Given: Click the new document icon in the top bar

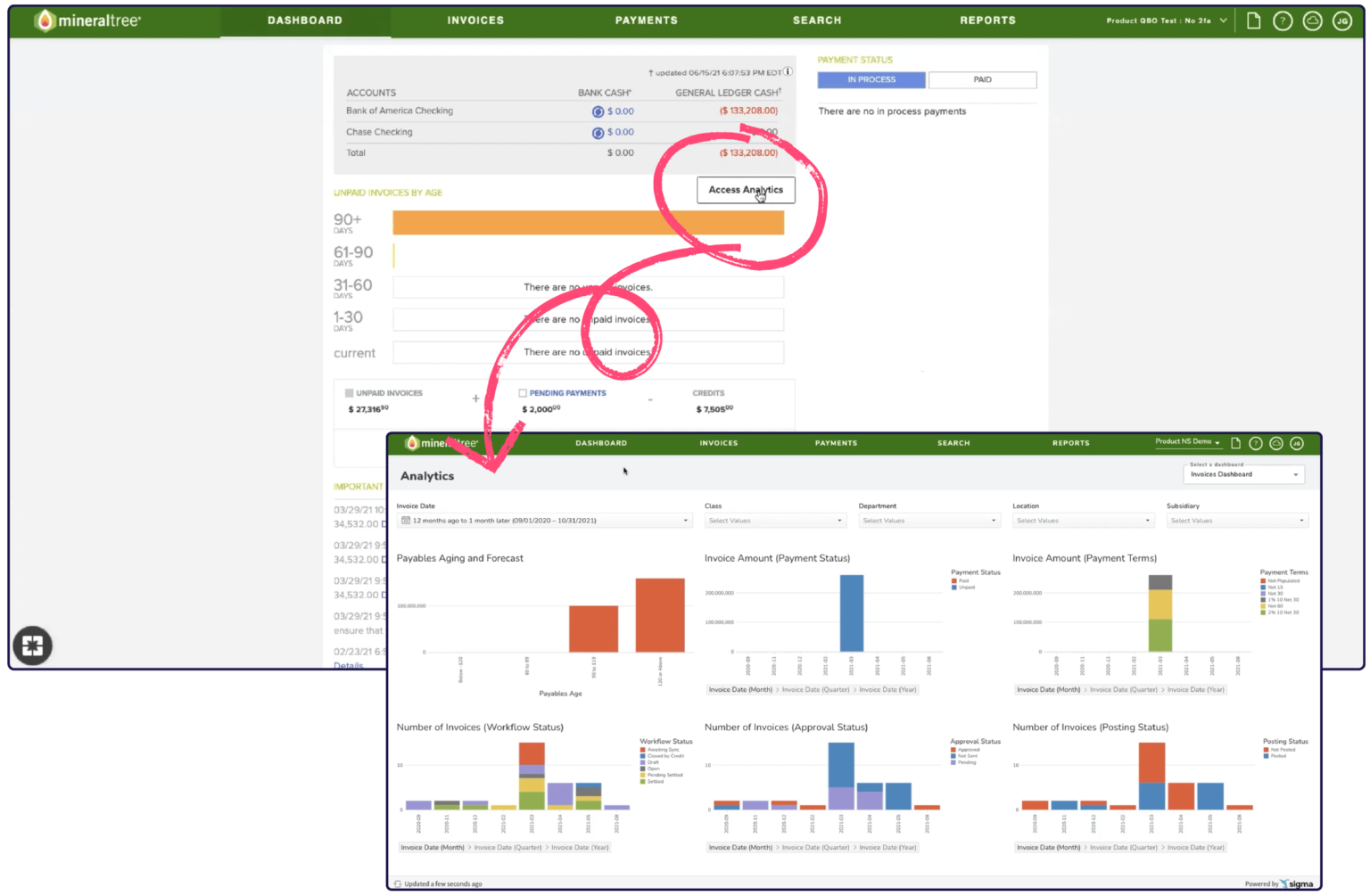Looking at the screenshot, I should pos(1253,19).
